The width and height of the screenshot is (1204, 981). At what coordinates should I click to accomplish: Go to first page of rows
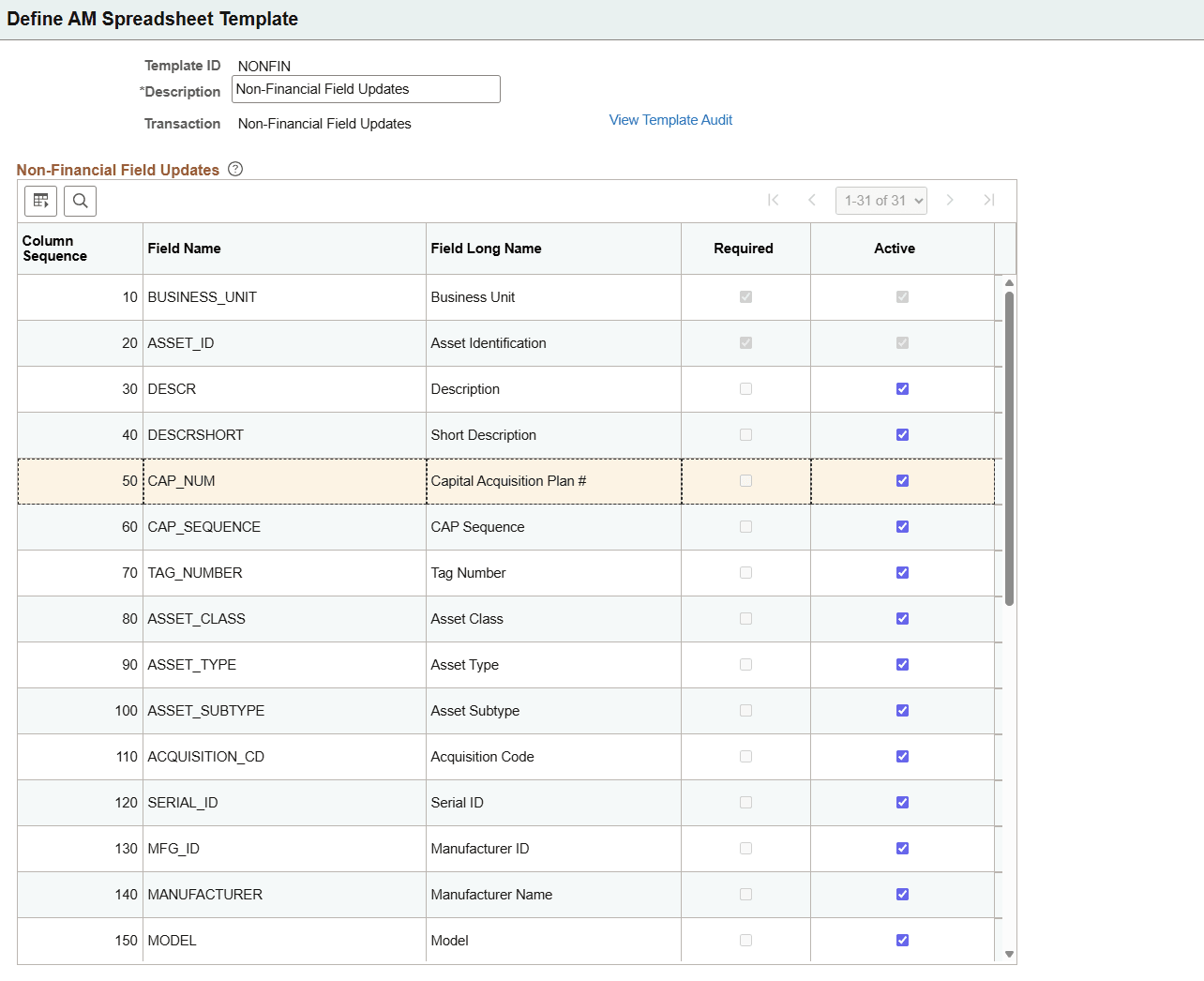click(774, 200)
